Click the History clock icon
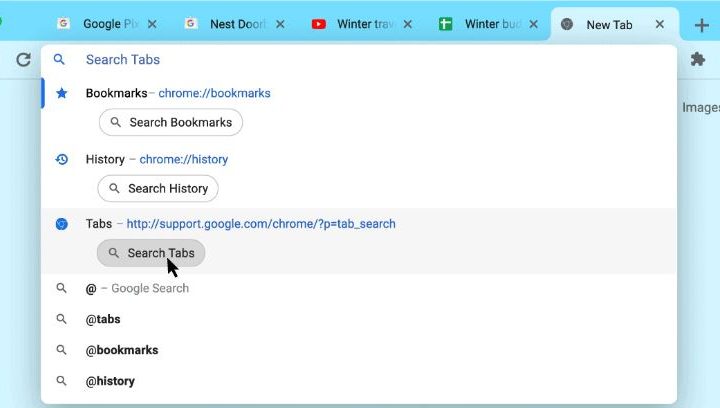This screenshot has width=720, height=408. click(x=62, y=159)
